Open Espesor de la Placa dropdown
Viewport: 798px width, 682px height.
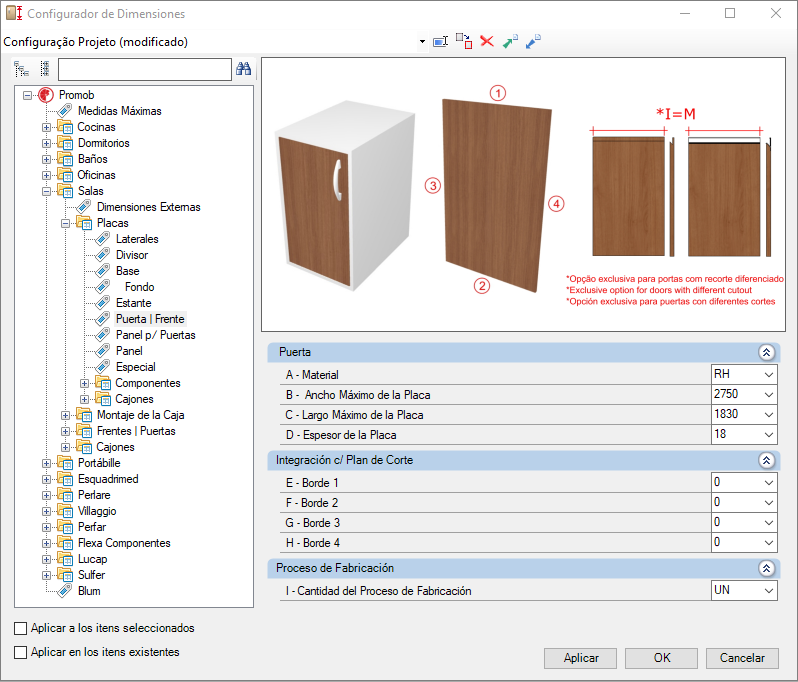coord(768,435)
